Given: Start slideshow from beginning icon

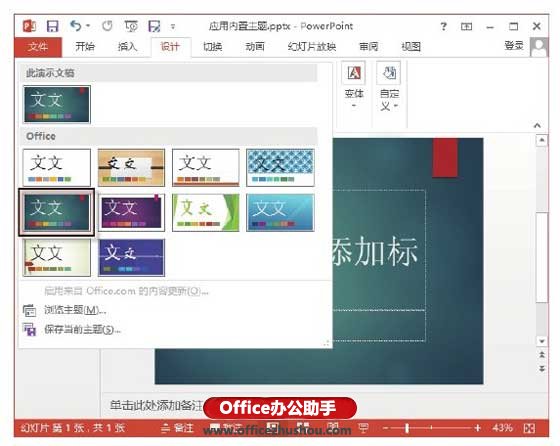Looking at the screenshot, I should coord(131,26).
